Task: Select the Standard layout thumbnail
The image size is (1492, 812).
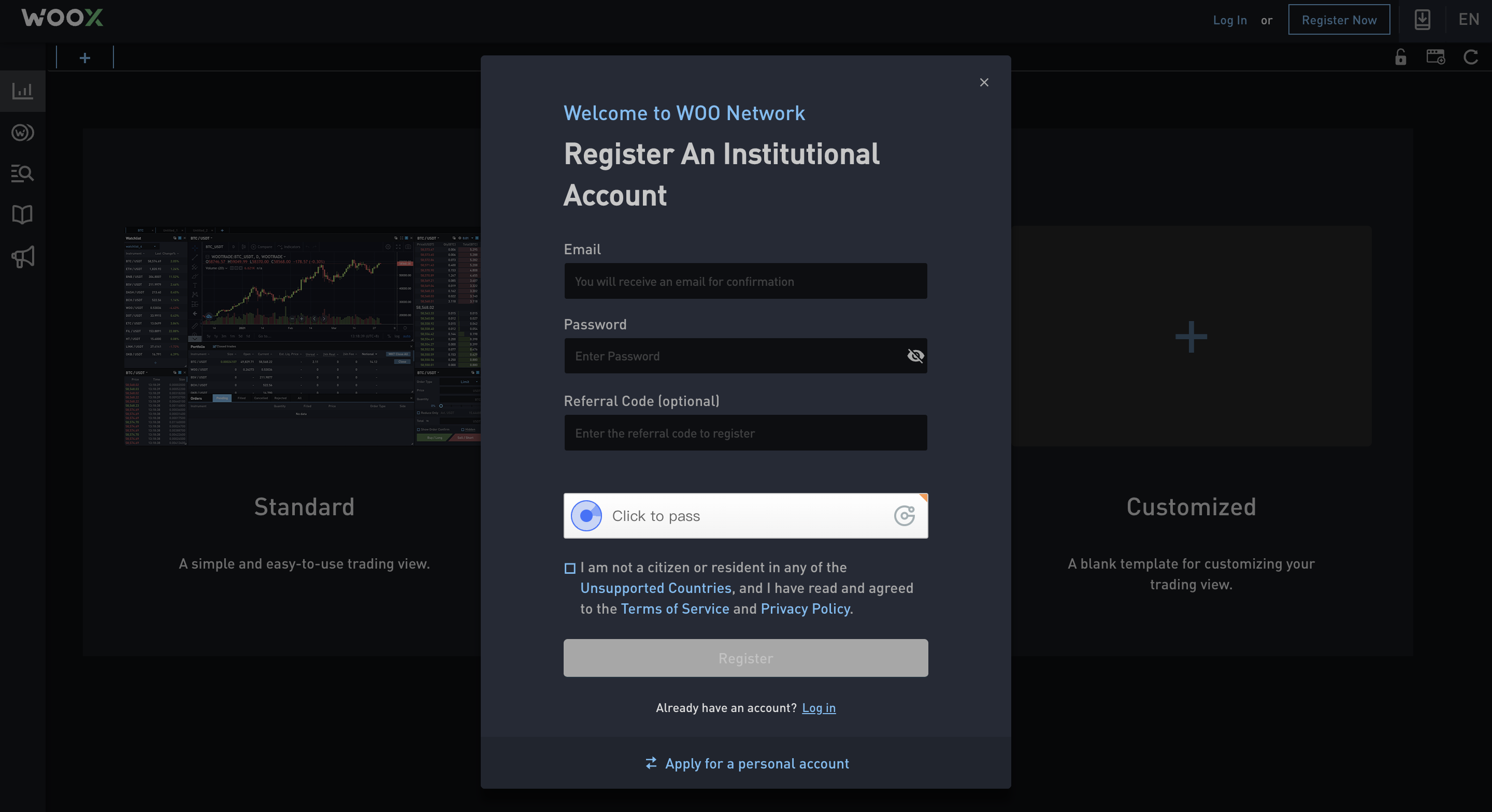Action: tap(302, 336)
